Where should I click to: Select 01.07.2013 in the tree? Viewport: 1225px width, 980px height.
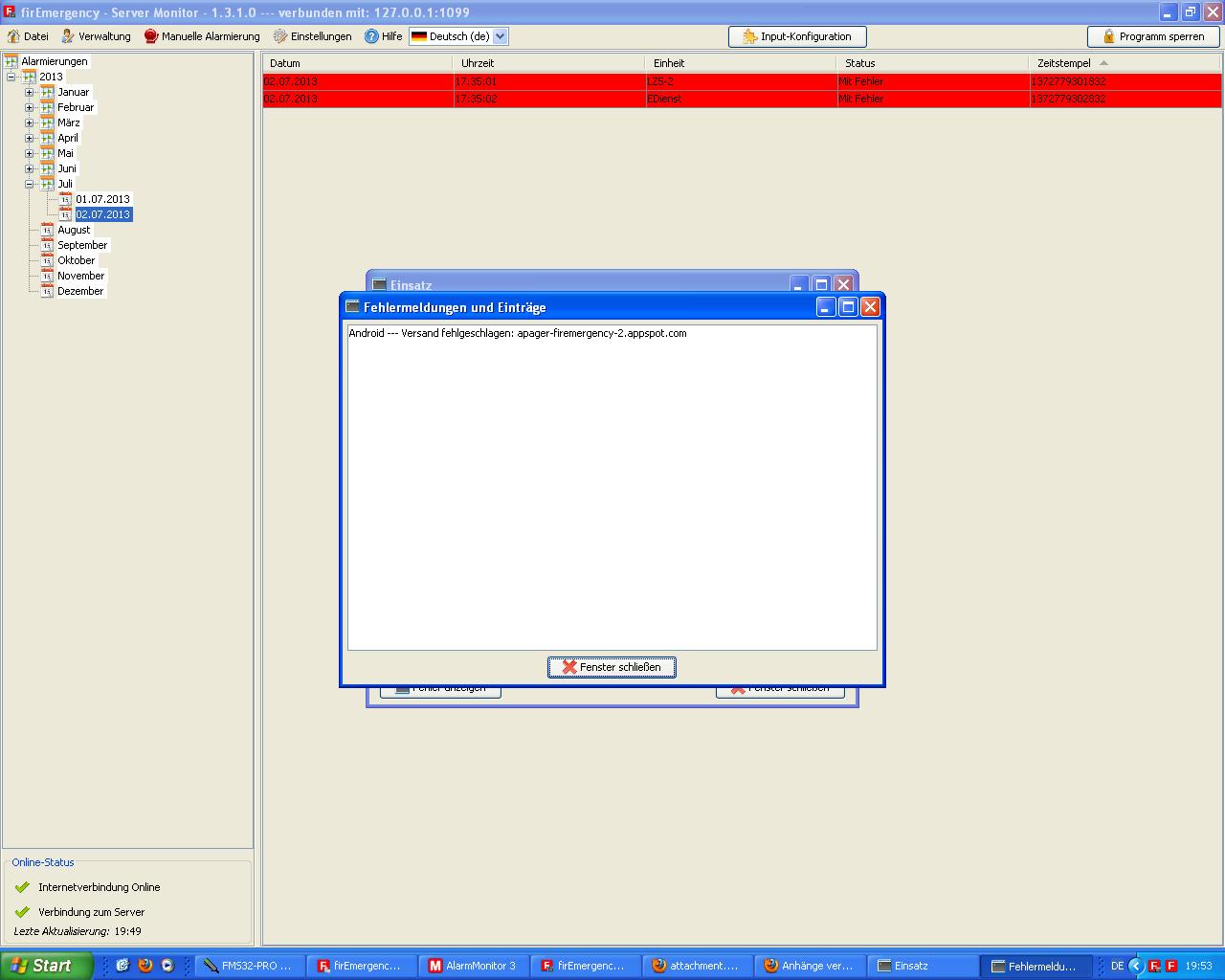[102, 199]
